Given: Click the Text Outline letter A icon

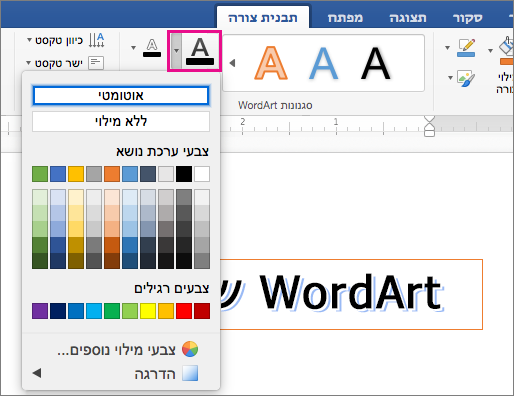Looking at the screenshot, I should (152, 48).
